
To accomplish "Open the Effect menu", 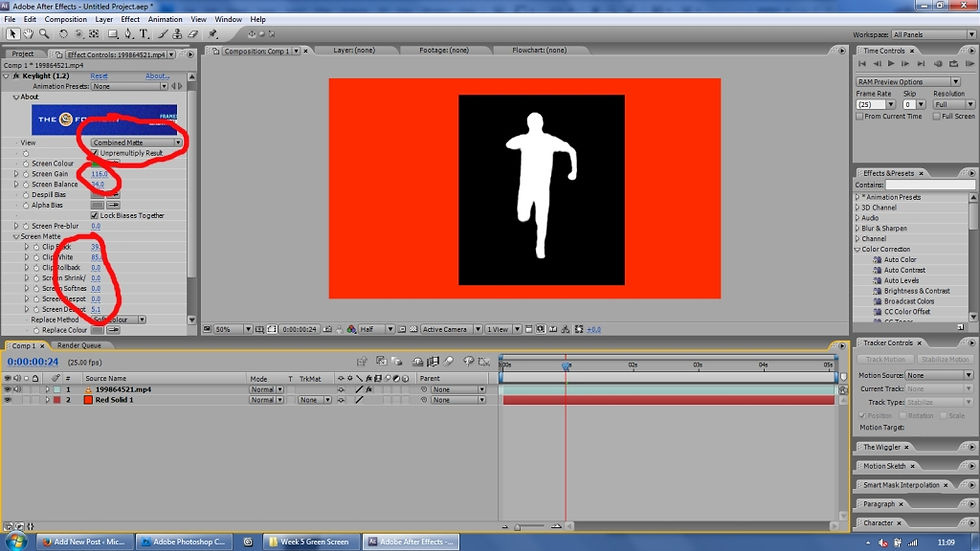I will (x=130, y=19).
